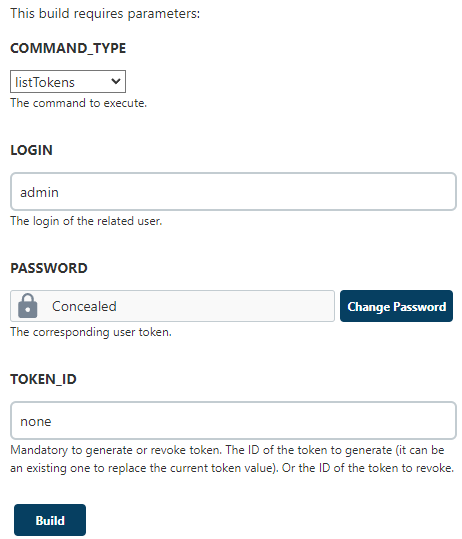This screenshot has height=539, width=462.
Task: Click the 'listTokens' text in the select box
Action: [45, 82]
